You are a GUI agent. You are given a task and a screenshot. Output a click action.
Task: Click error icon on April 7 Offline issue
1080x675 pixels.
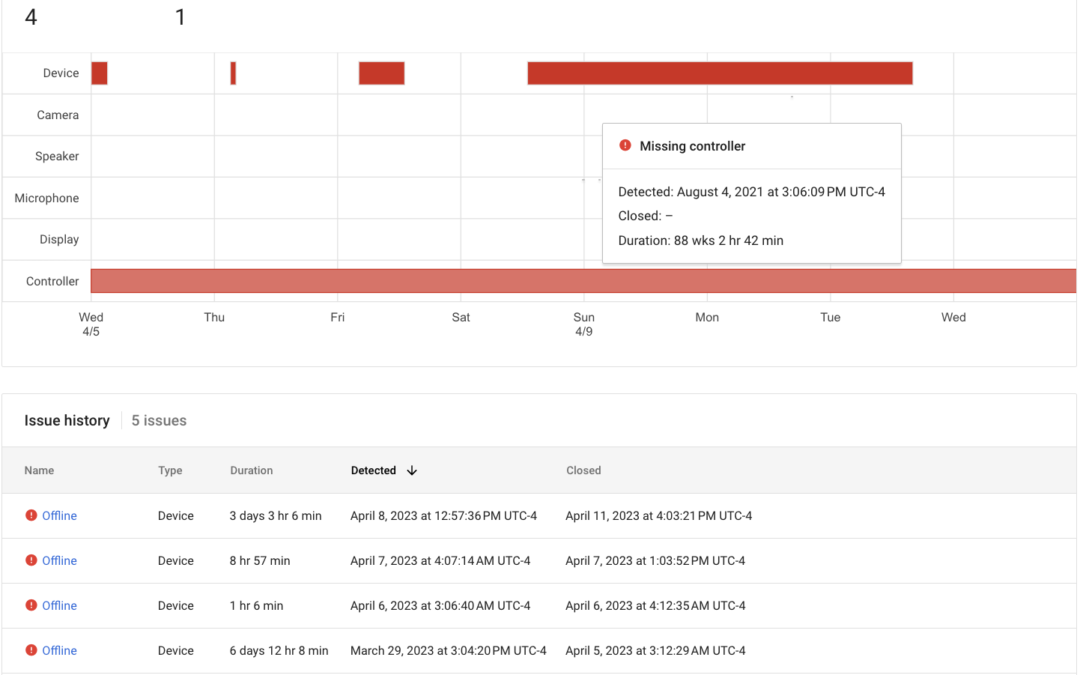31,560
